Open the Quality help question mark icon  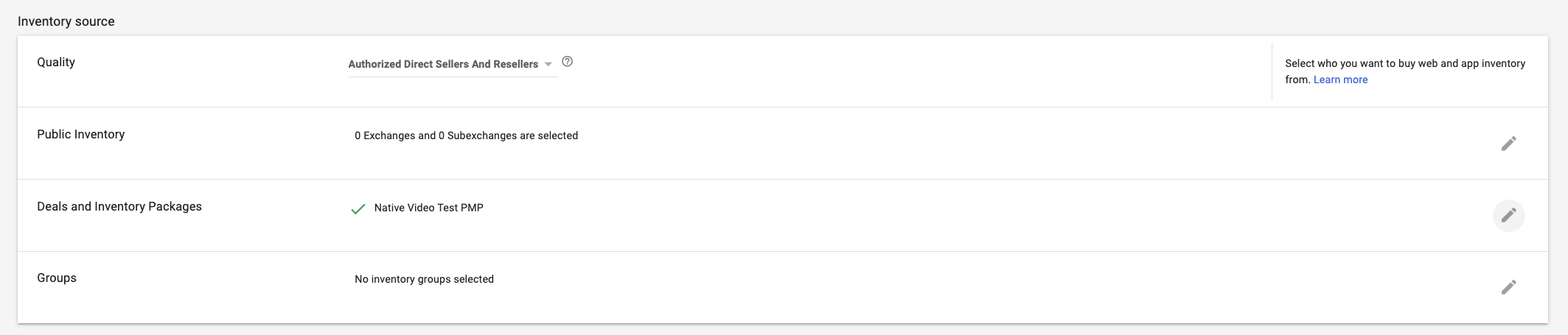(567, 62)
